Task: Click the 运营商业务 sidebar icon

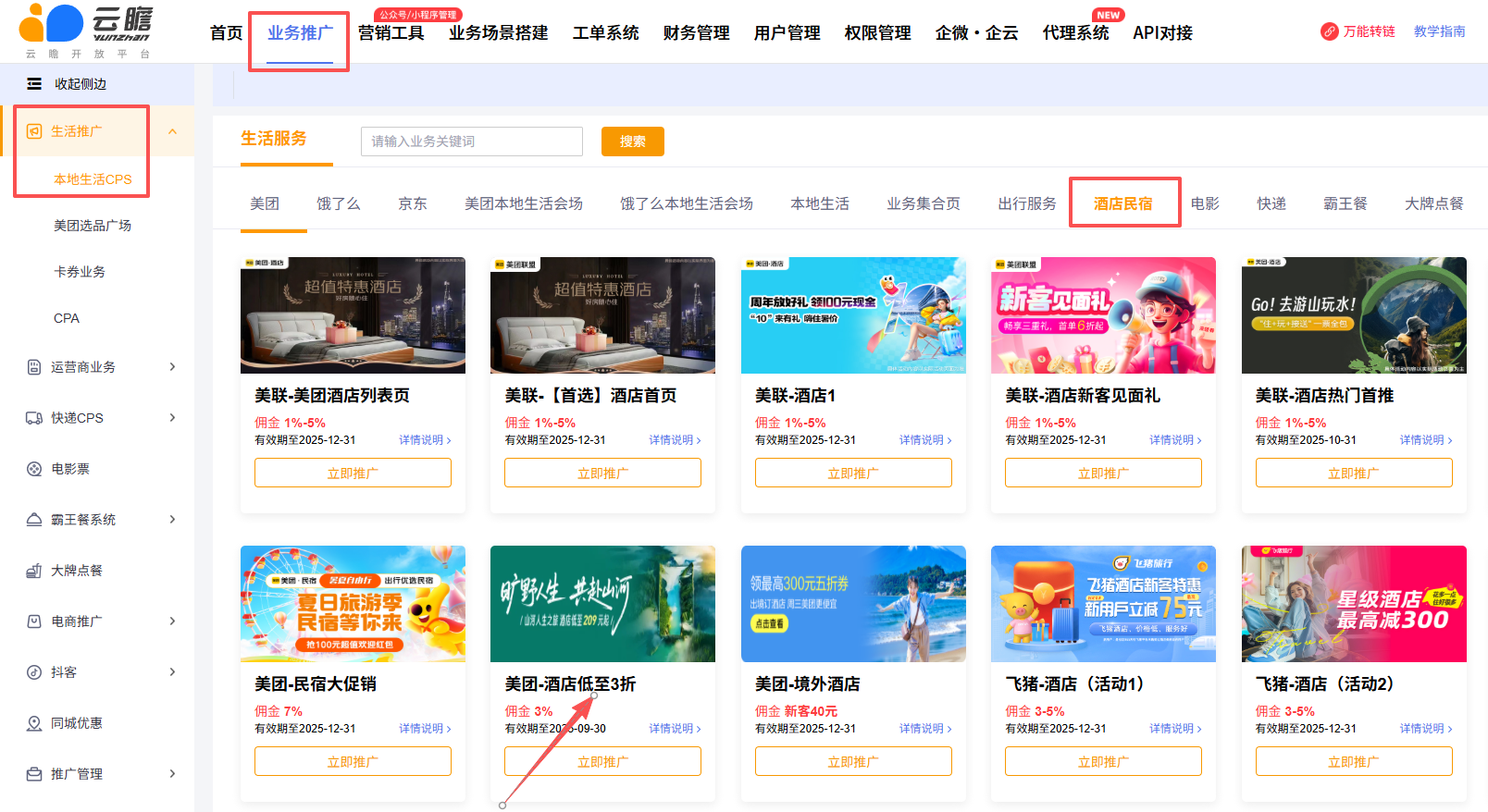Action: pyautogui.click(x=34, y=367)
